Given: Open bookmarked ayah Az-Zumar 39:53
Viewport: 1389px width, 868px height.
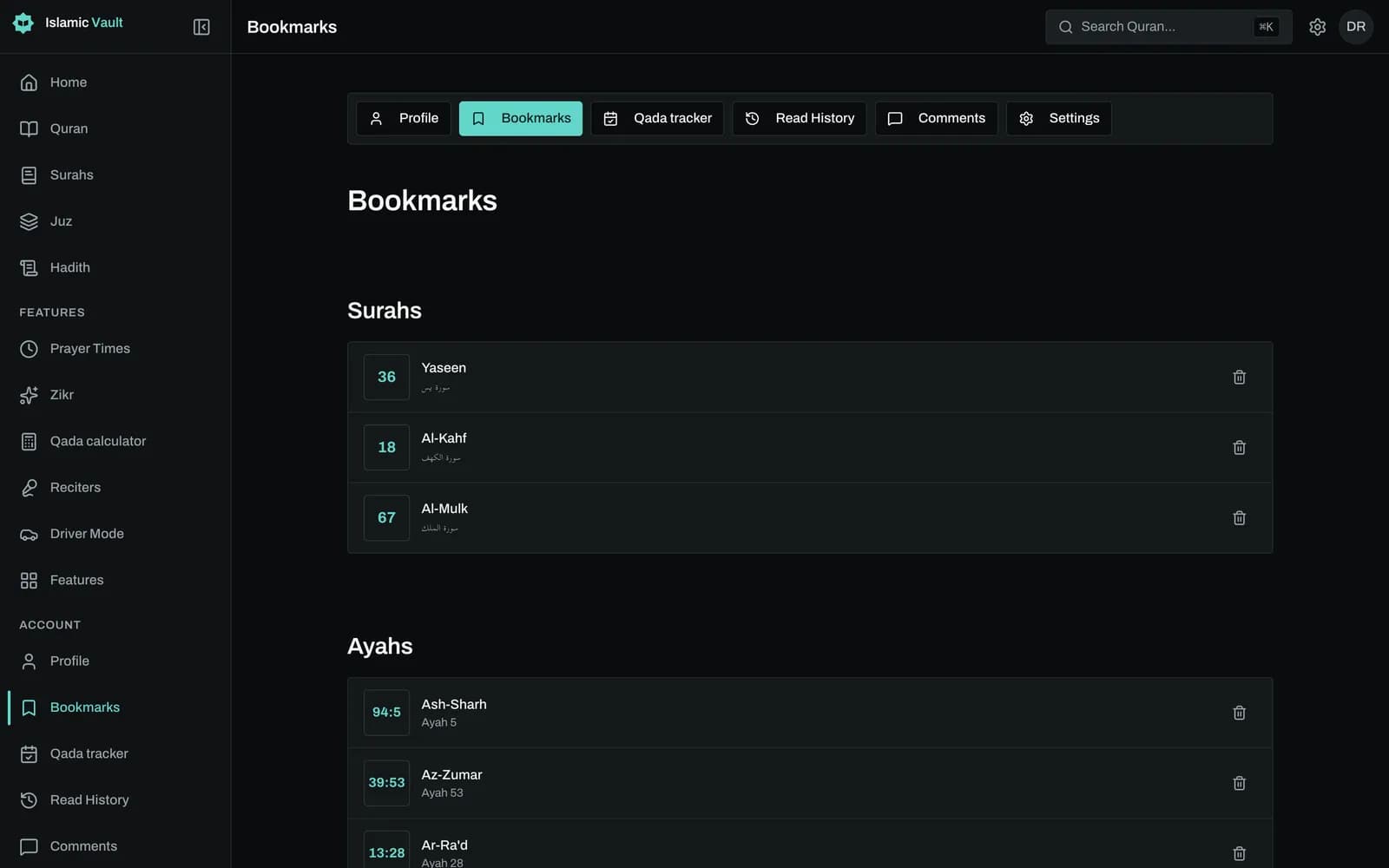Looking at the screenshot, I should [x=810, y=783].
